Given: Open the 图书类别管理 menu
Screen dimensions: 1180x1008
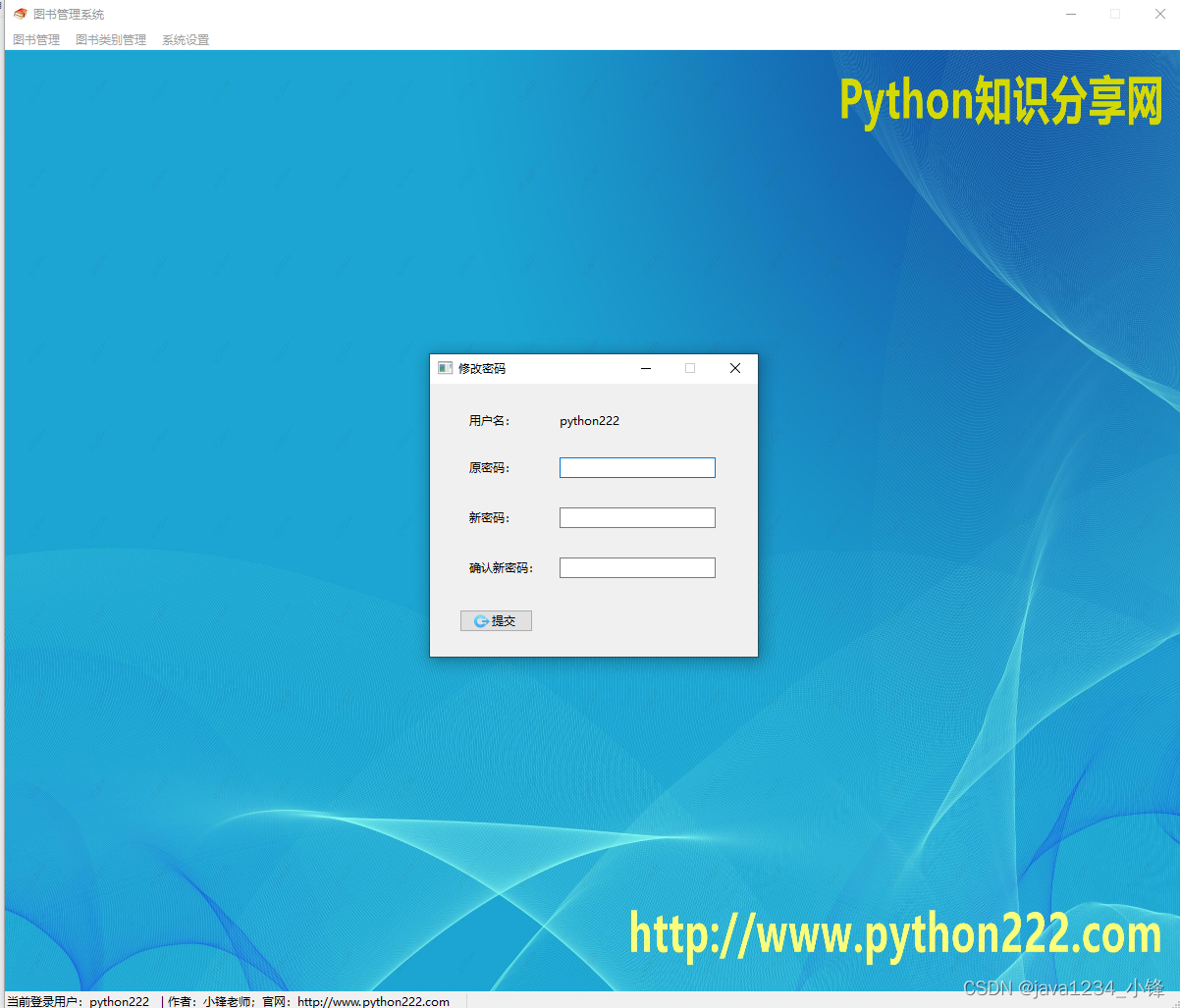Looking at the screenshot, I should click(x=110, y=39).
